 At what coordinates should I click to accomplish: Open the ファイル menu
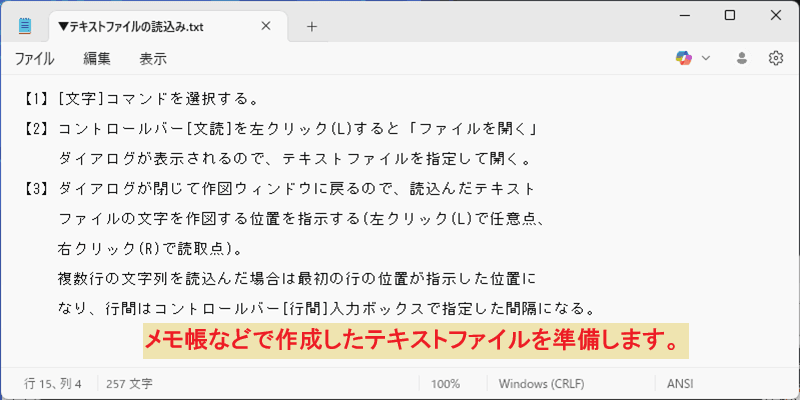[34, 59]
